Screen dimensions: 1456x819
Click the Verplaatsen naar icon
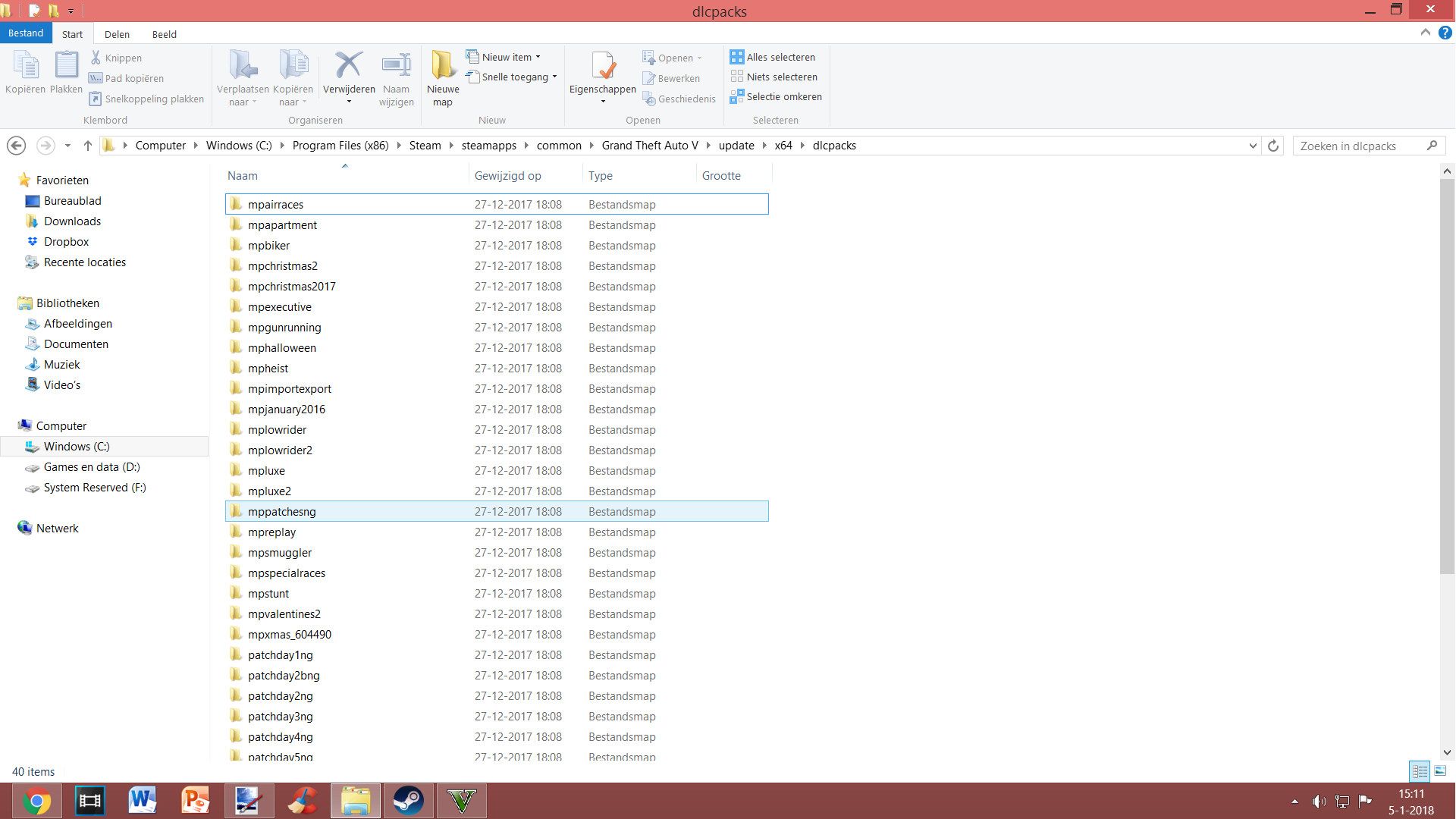[243, 66]
